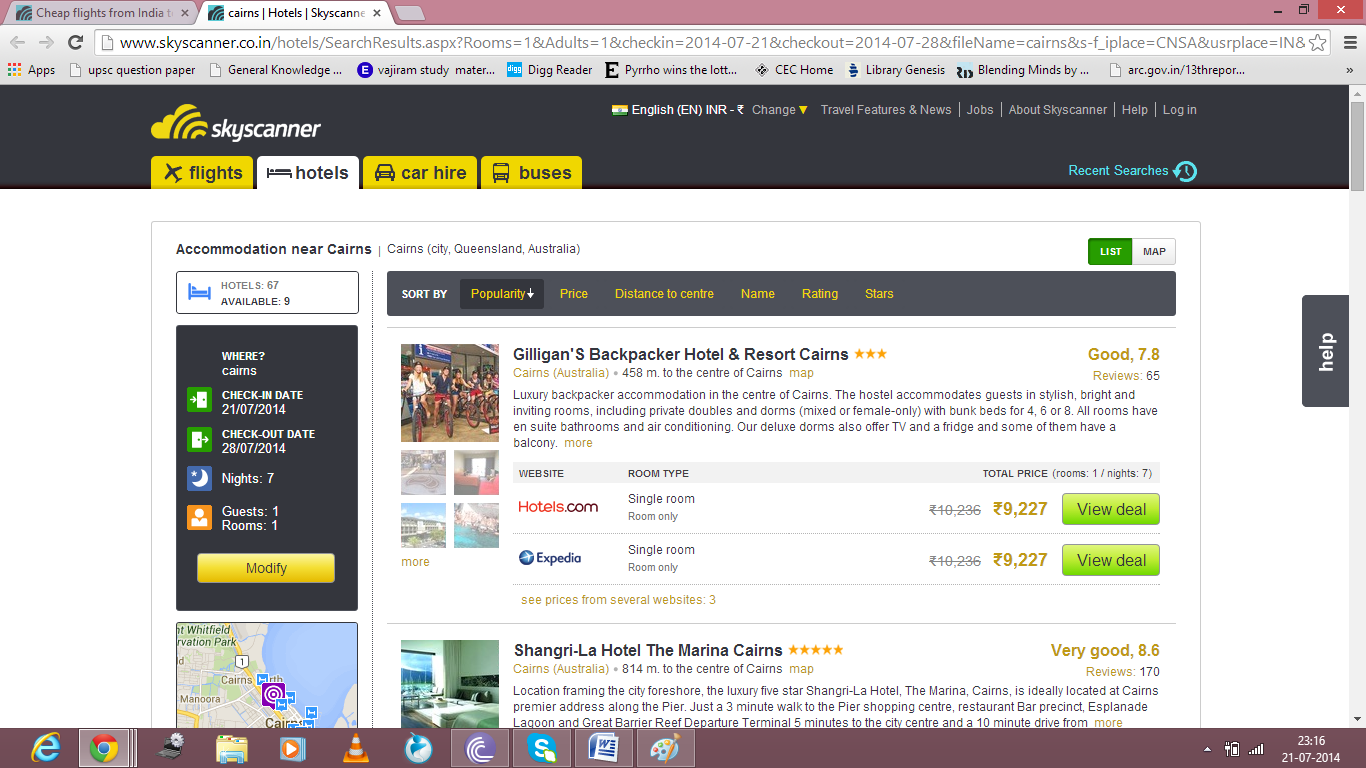The height and width of the screenshot is (768, 1366).
Task: Click the hotel marker on the map
Action: tap(273, 695)
